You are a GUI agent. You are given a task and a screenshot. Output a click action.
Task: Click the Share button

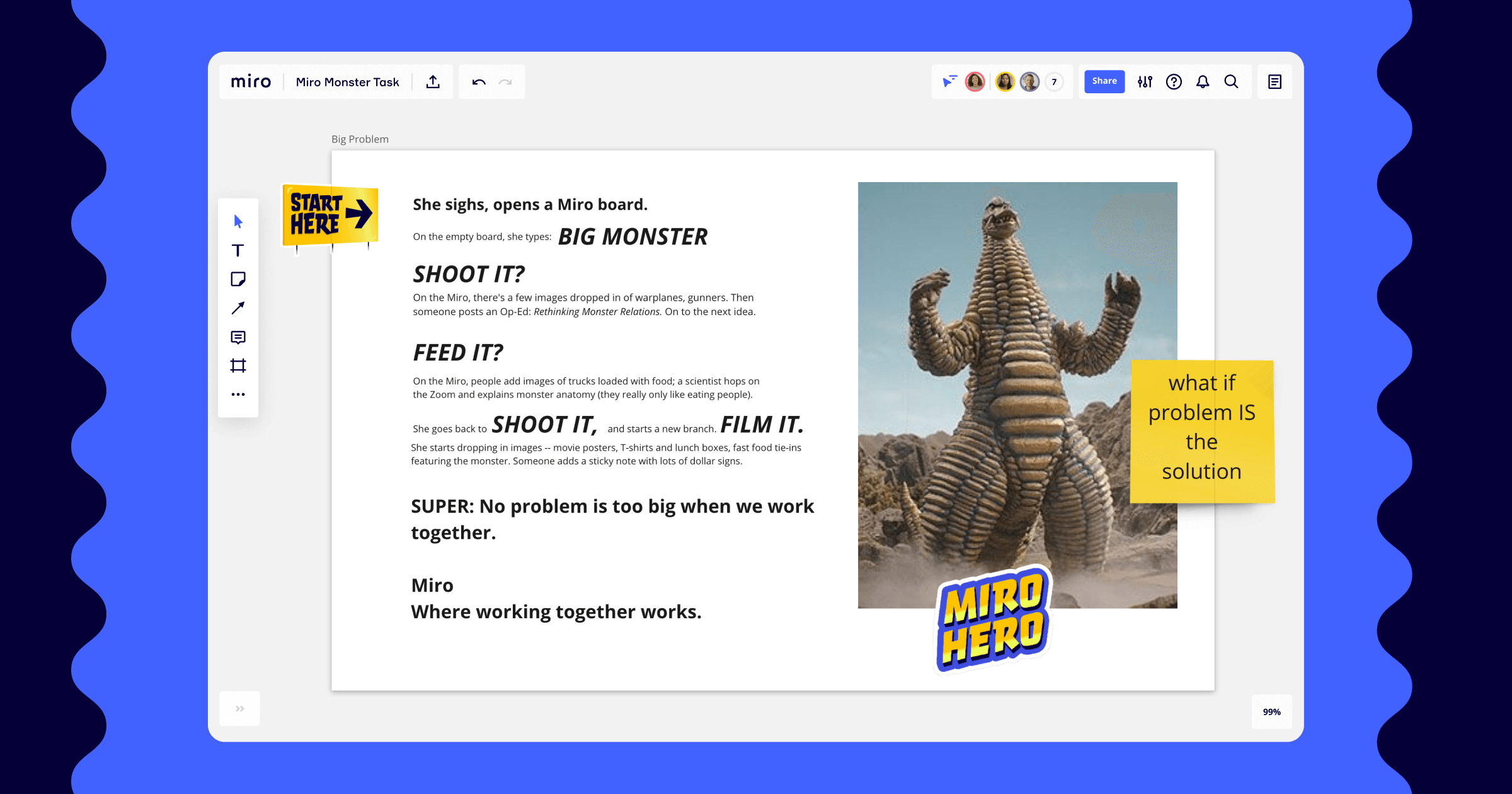tap(1104, 81)
